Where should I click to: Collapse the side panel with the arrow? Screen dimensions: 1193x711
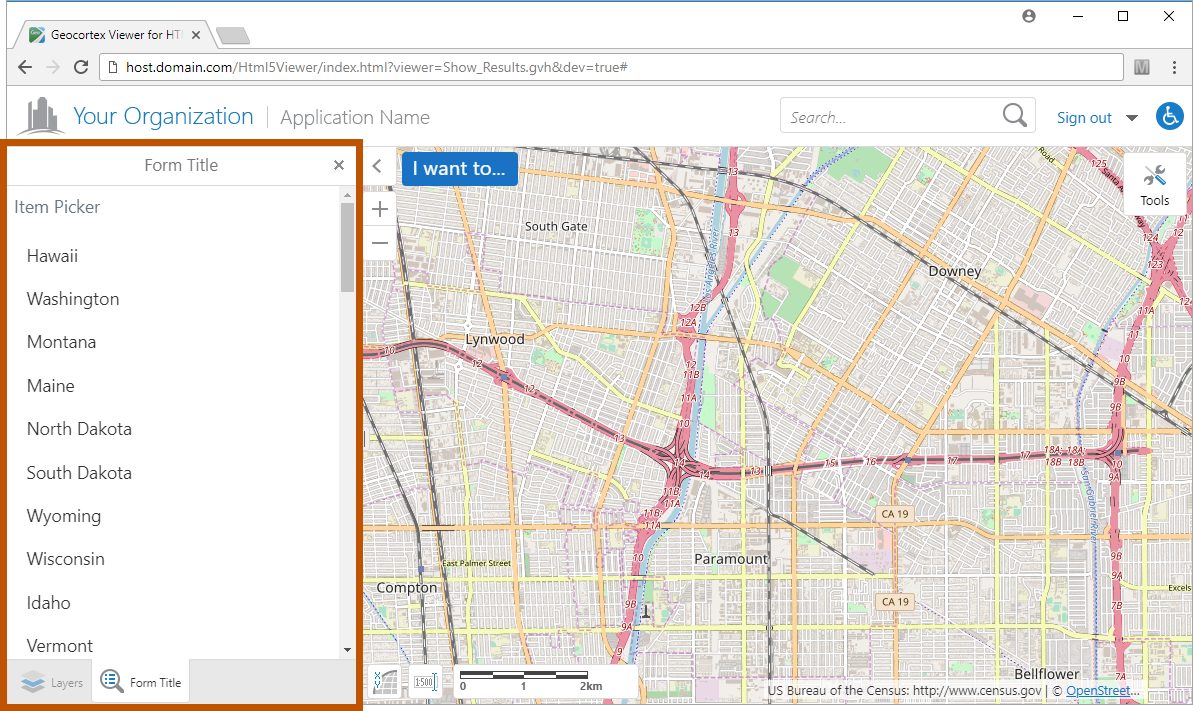tap(377, 166)
